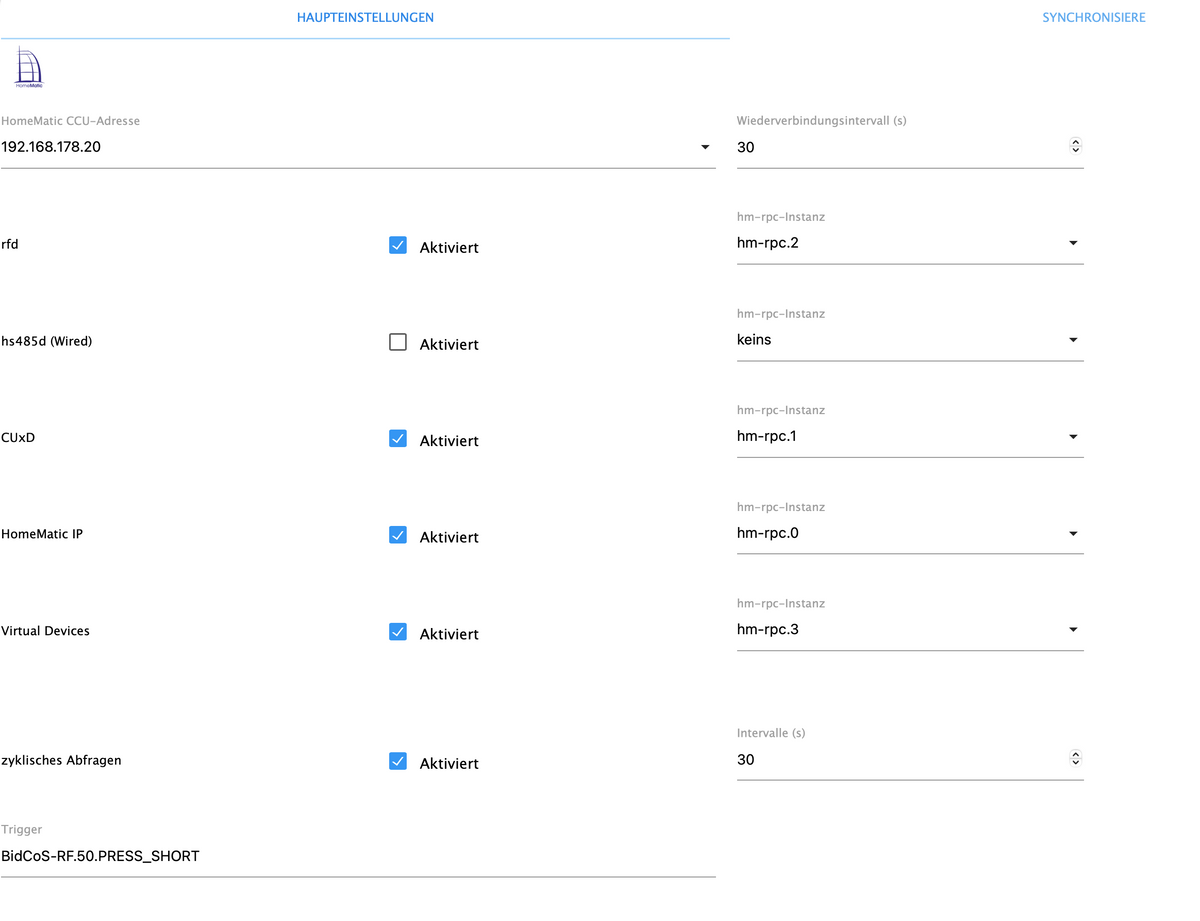
Task: Open the HomeMatic CCU-Adresse dropdown
Action: tap(358, 147)
